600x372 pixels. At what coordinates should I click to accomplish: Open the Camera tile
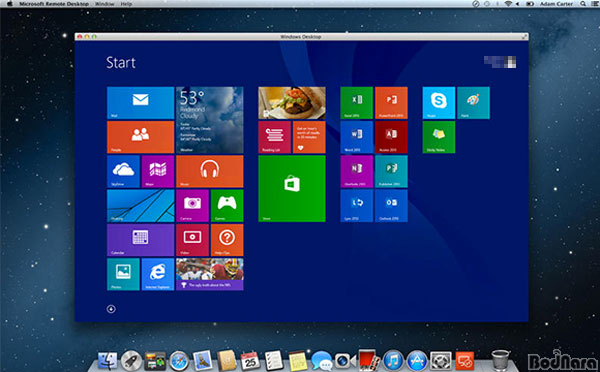coord(192,206)
